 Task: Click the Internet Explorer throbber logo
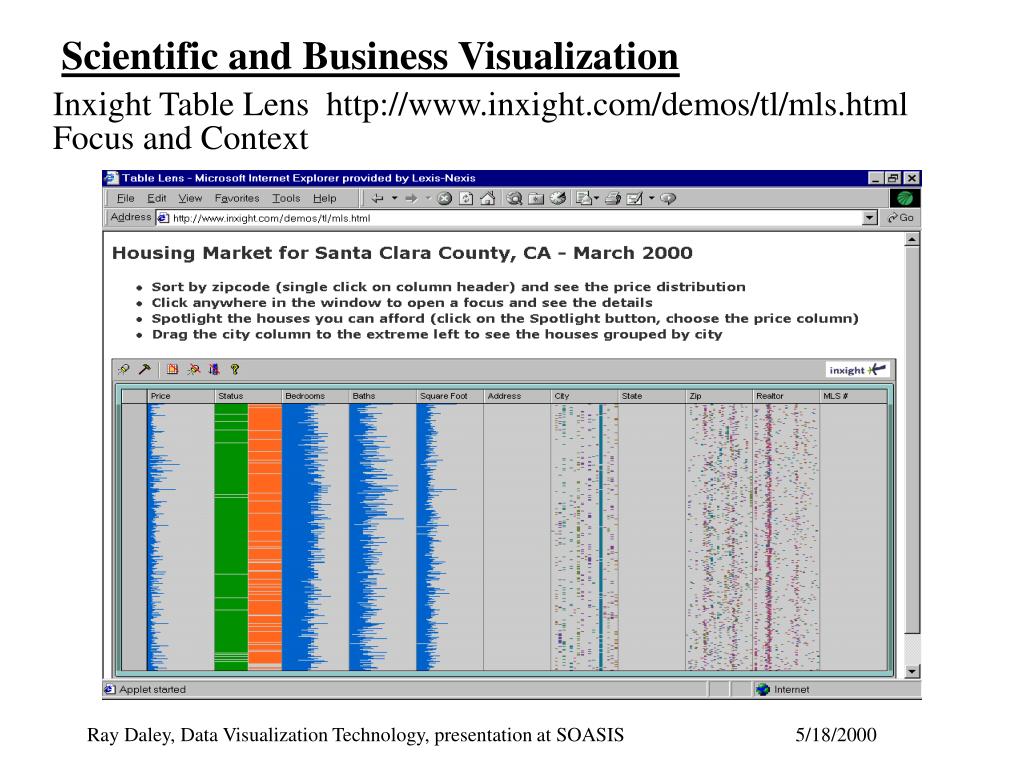(904, 198)
